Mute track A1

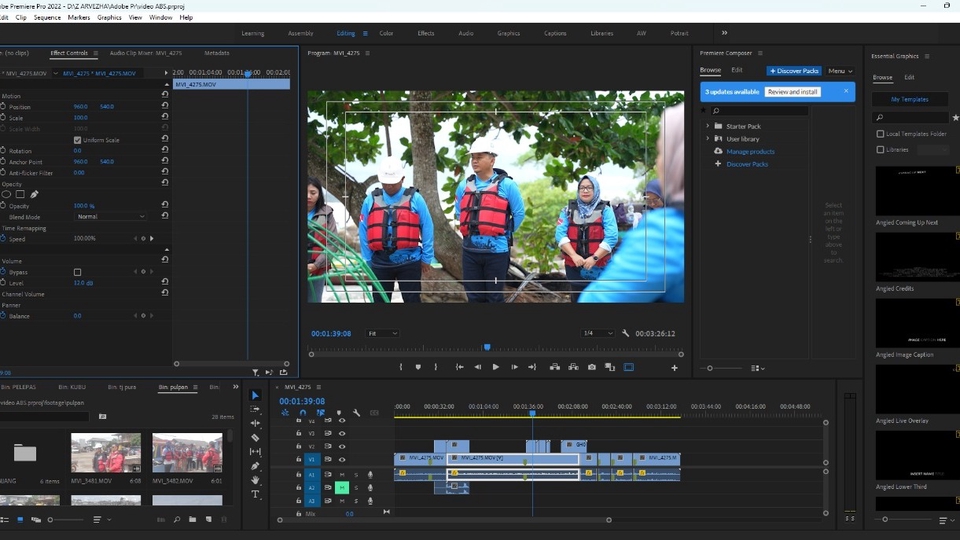pos(342,475)
